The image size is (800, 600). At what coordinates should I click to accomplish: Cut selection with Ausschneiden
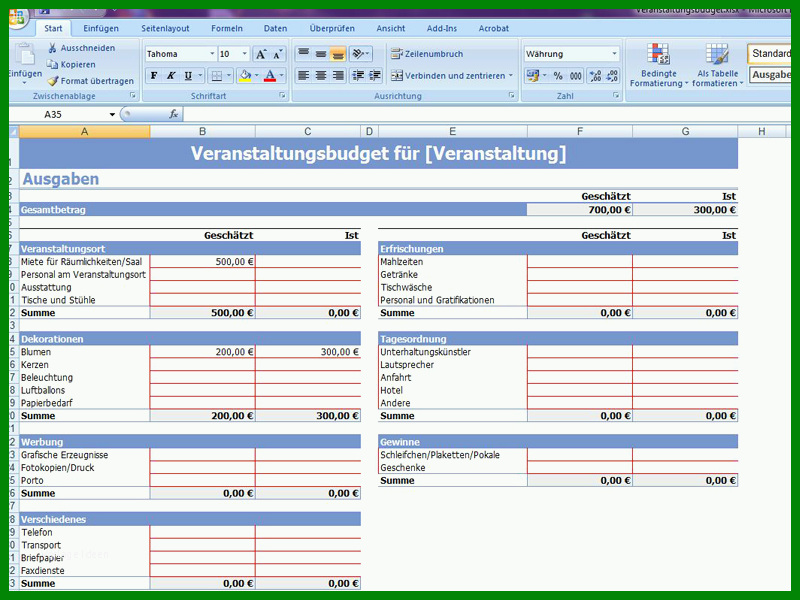[82, 48]
